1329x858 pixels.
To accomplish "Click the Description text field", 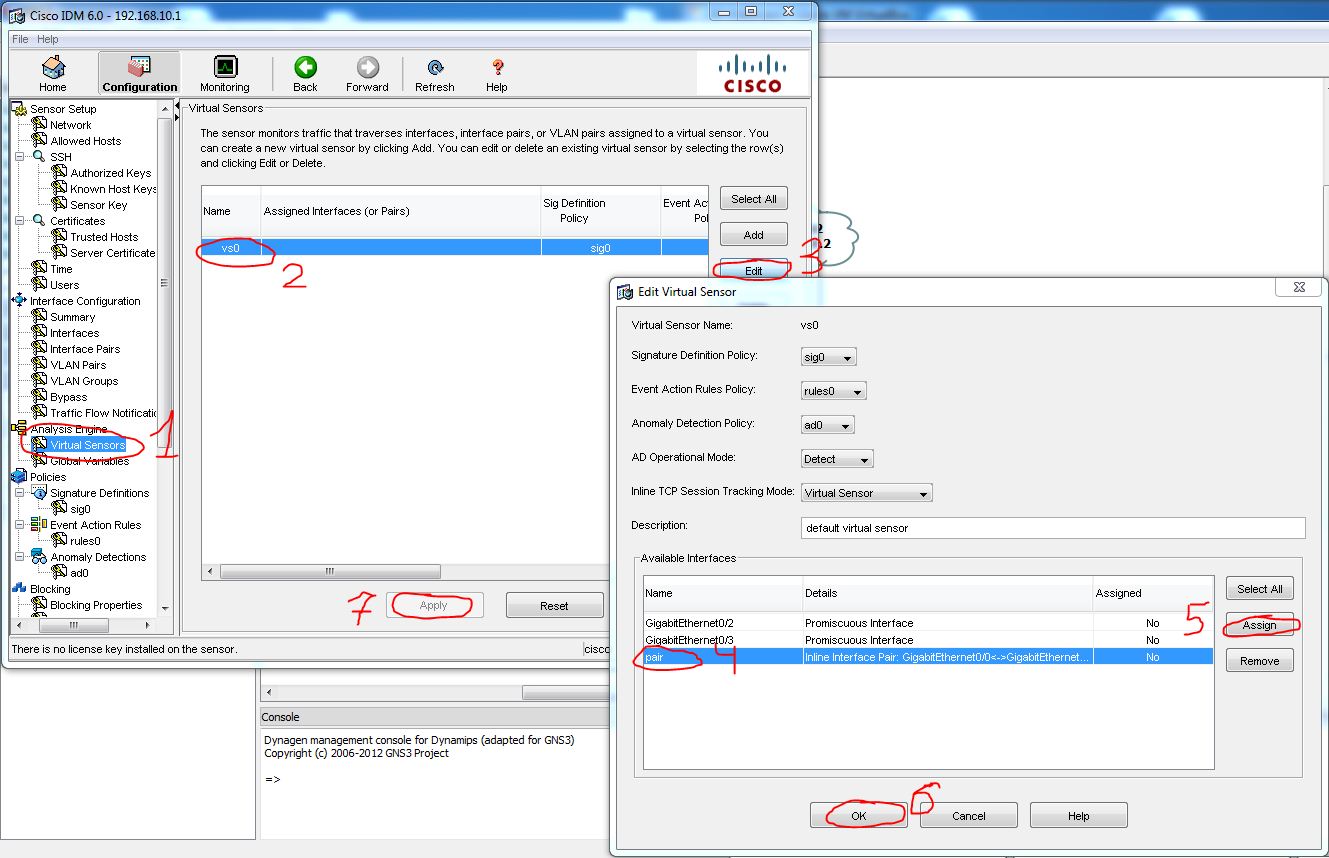I will click(x=1053, y=527).
